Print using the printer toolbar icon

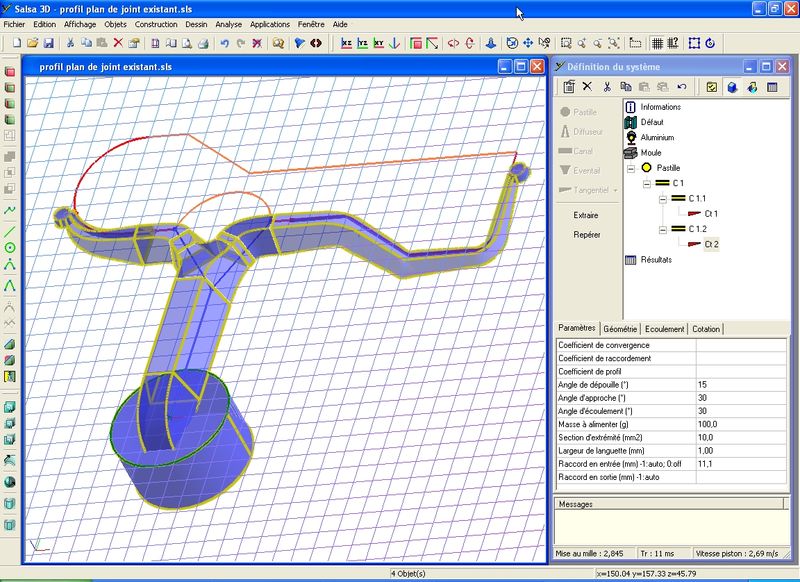[x=203, y=43]
